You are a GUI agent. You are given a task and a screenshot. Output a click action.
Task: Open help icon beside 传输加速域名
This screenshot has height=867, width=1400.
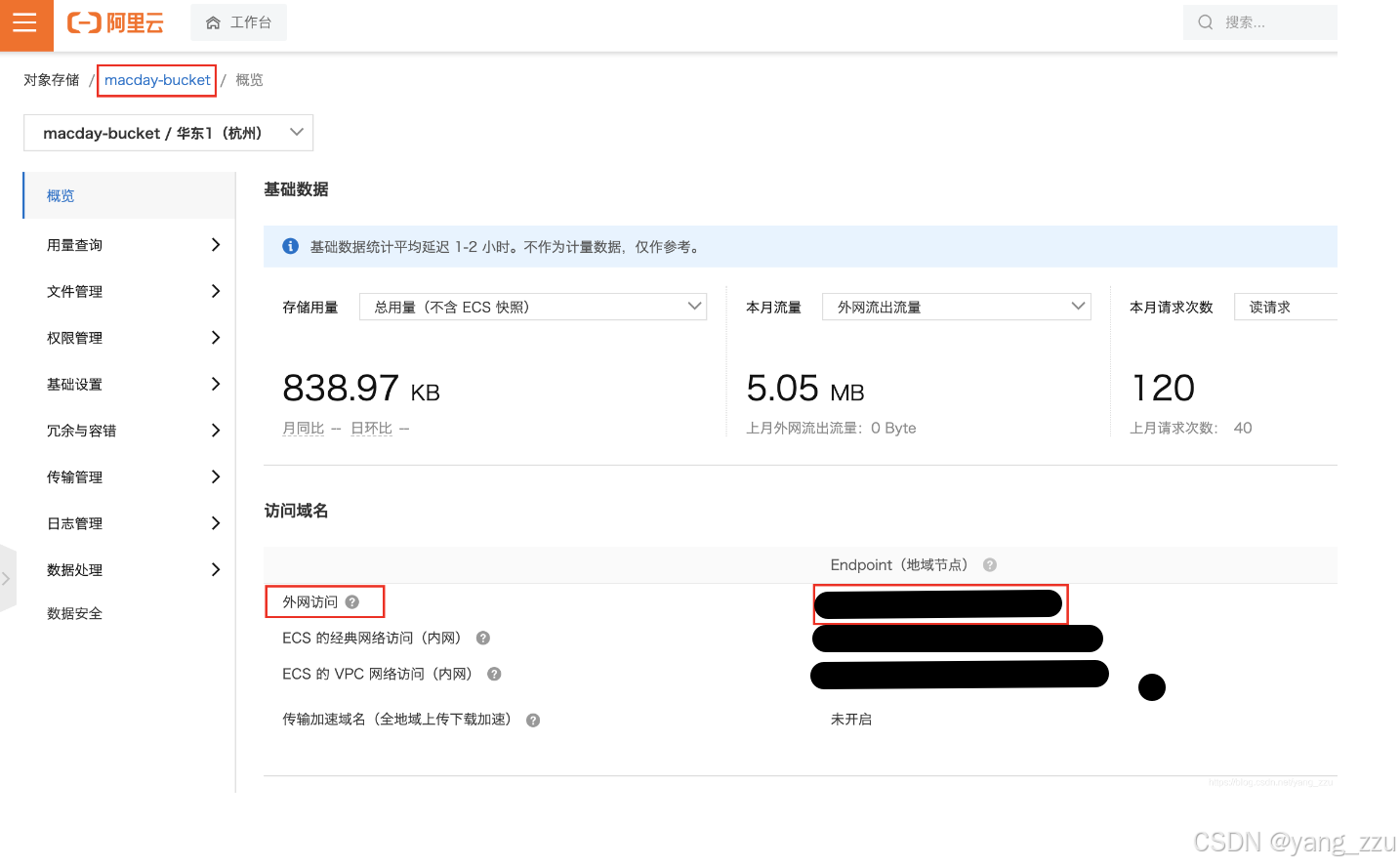pyautogui.click(x=532, y=720)
